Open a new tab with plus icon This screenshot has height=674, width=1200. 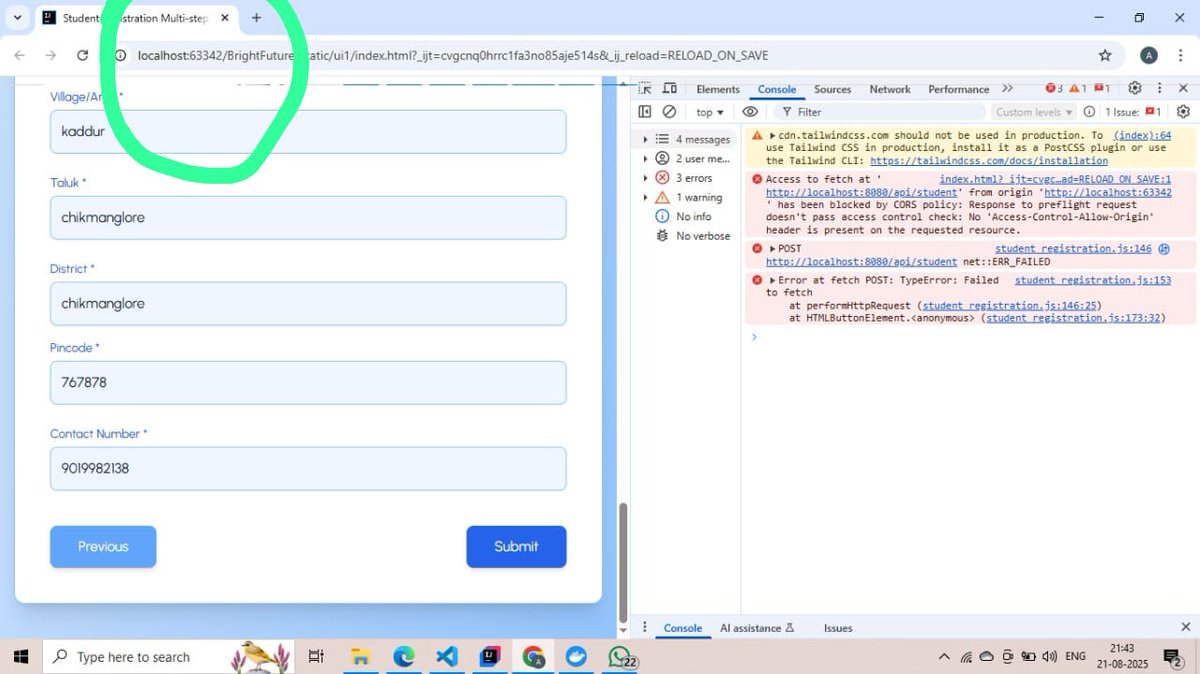click(256, 18)
